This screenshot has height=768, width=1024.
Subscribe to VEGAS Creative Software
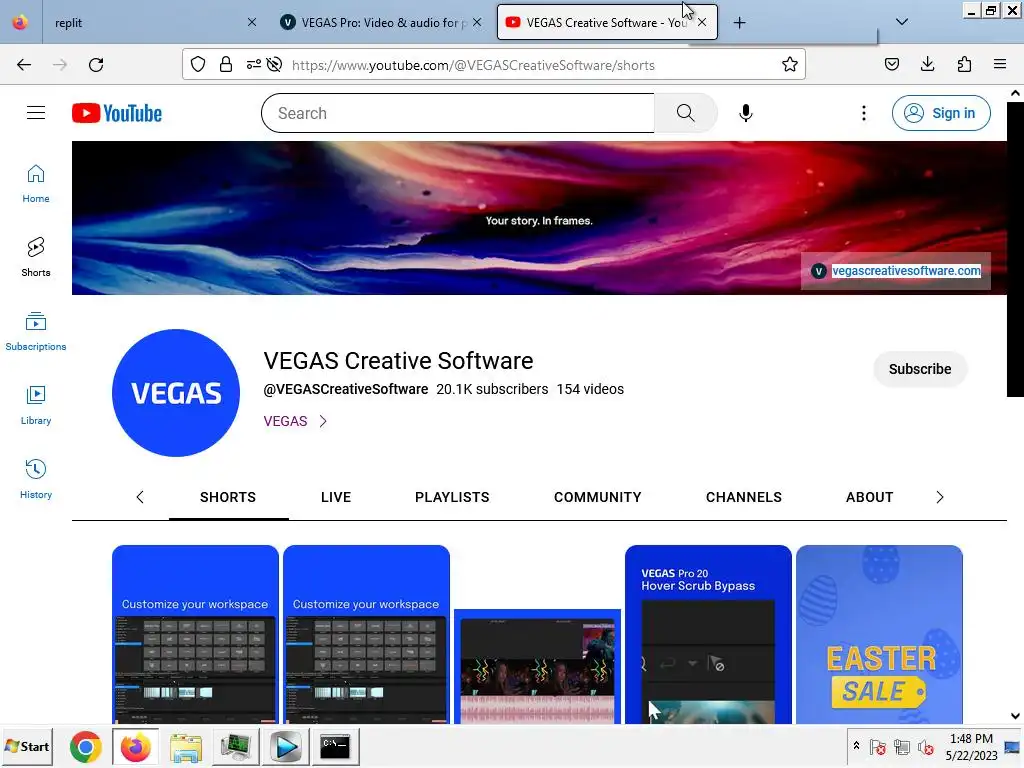tap(920, 369)
